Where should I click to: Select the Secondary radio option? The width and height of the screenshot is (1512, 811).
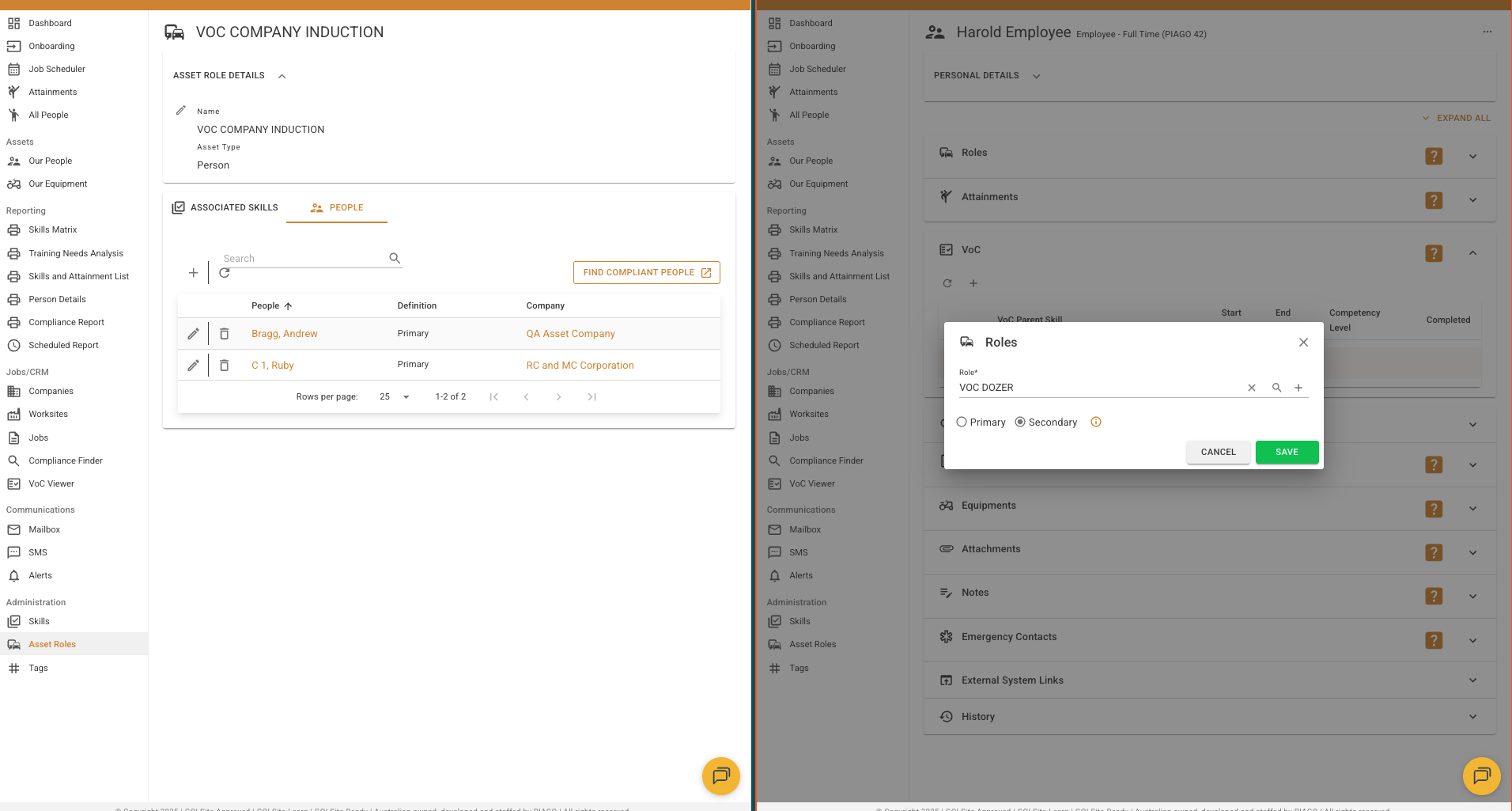tap(1020, 423)
